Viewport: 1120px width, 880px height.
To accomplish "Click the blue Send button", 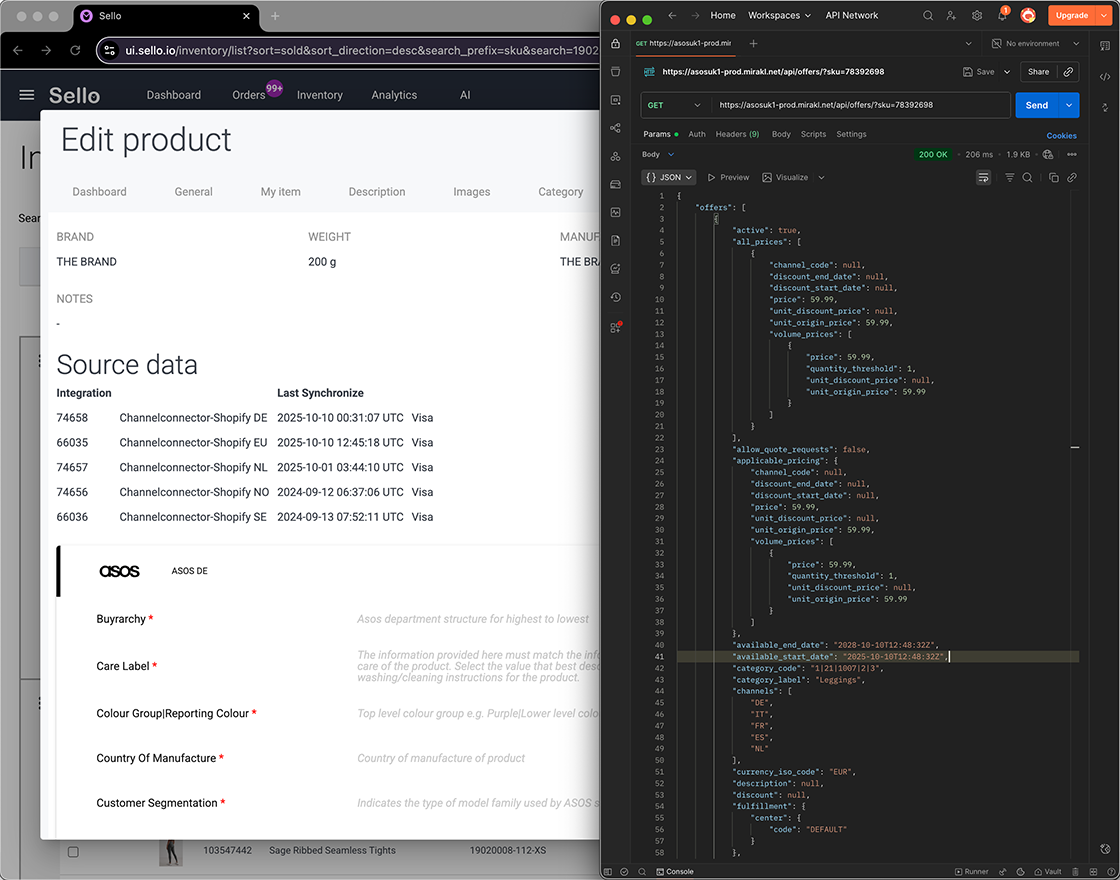I will [x=1038, y=105].
